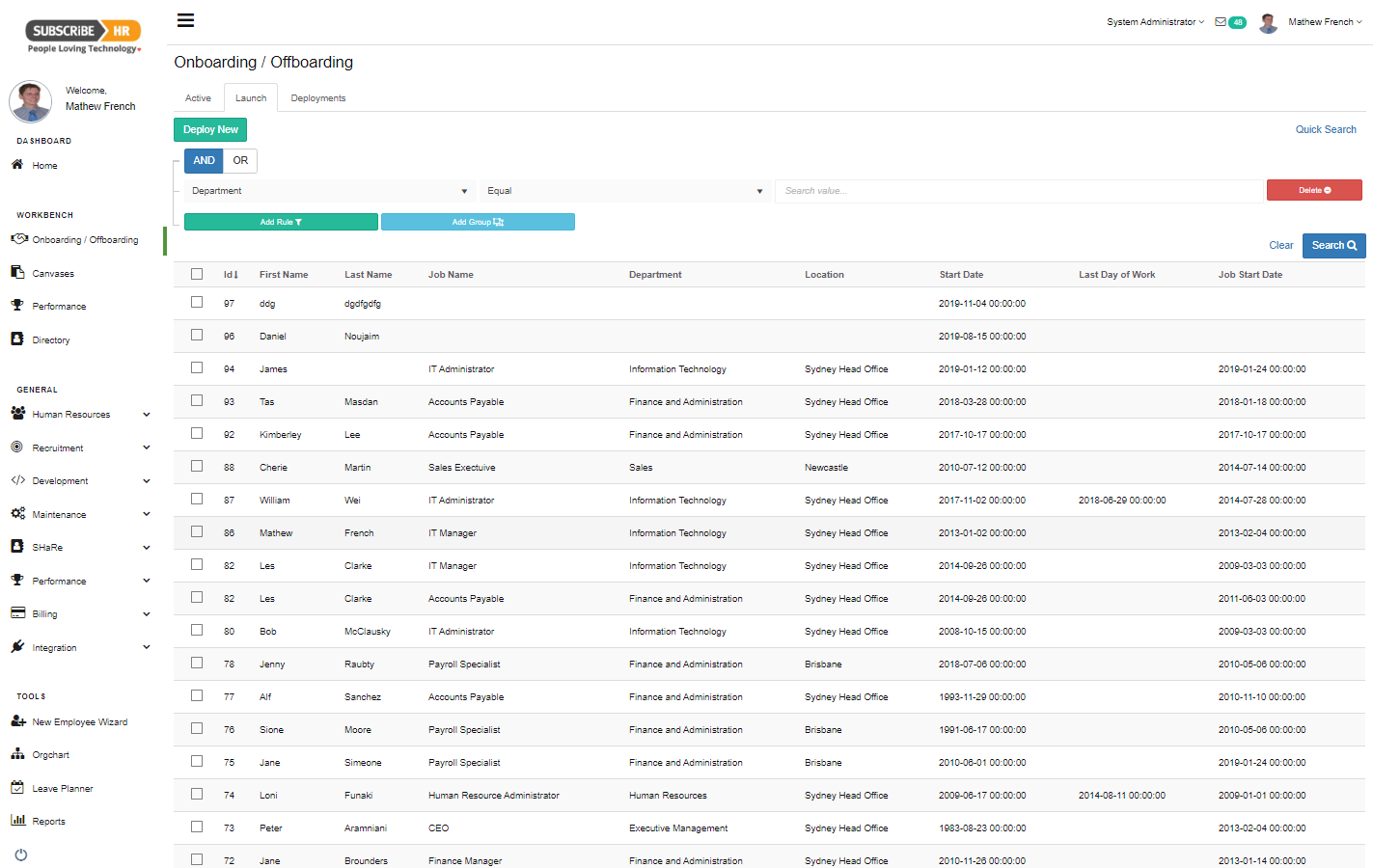The height and width of the screenshot is (868, 1373).
Task: Check the checkbox for row id 97
Action: (x=197, y=303)
